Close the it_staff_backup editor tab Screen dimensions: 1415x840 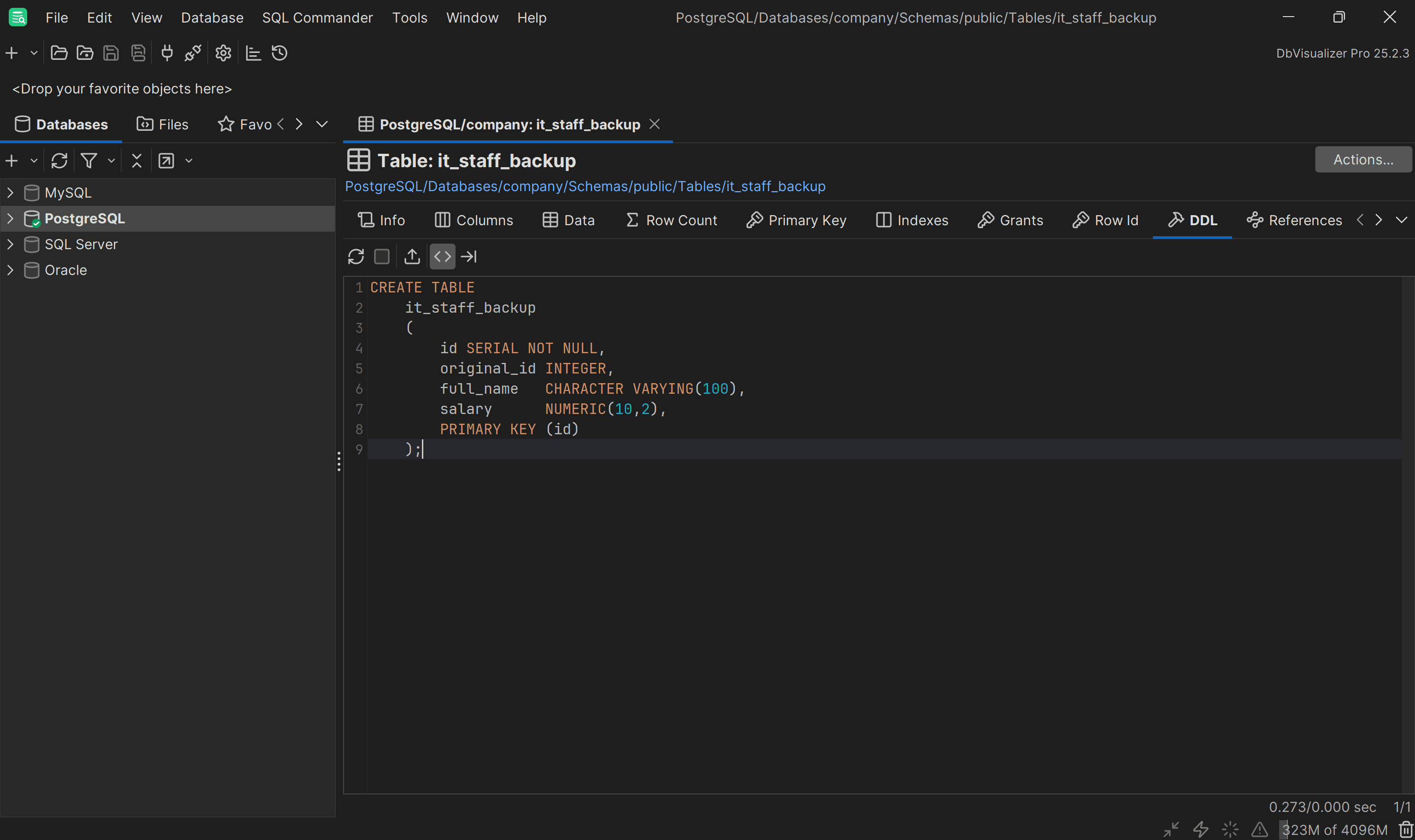[x=654, y=124]
